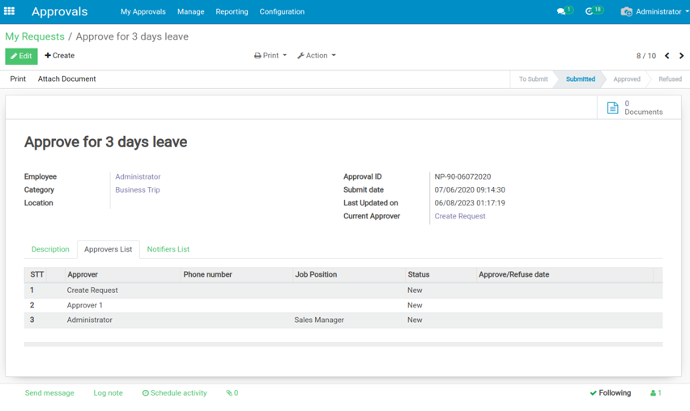This screenshot has height=411, width=690.
Task: Click the Print button in status bar
Action: 18,79
